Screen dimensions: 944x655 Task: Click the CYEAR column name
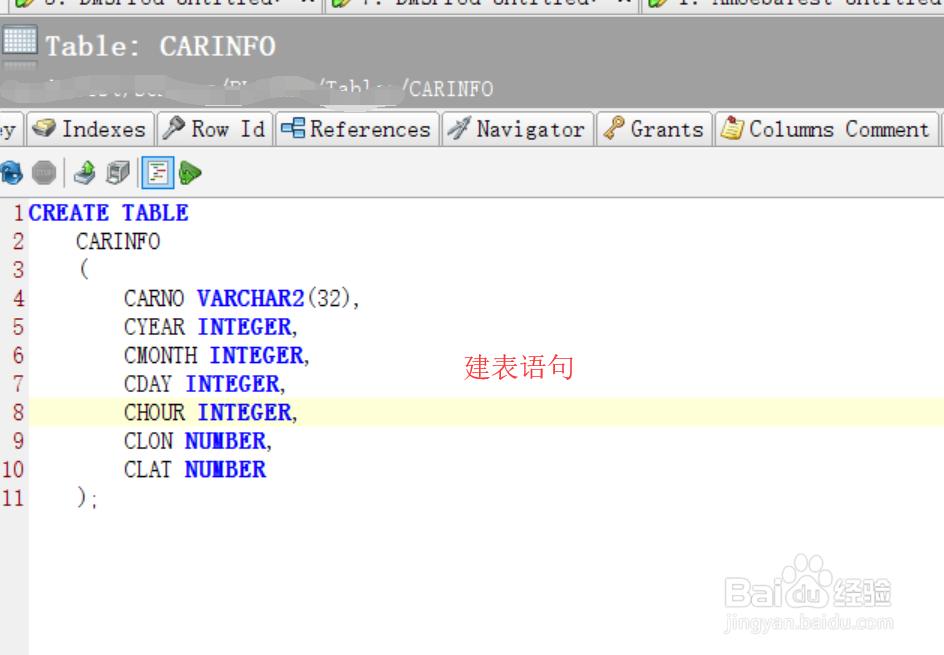154,327
